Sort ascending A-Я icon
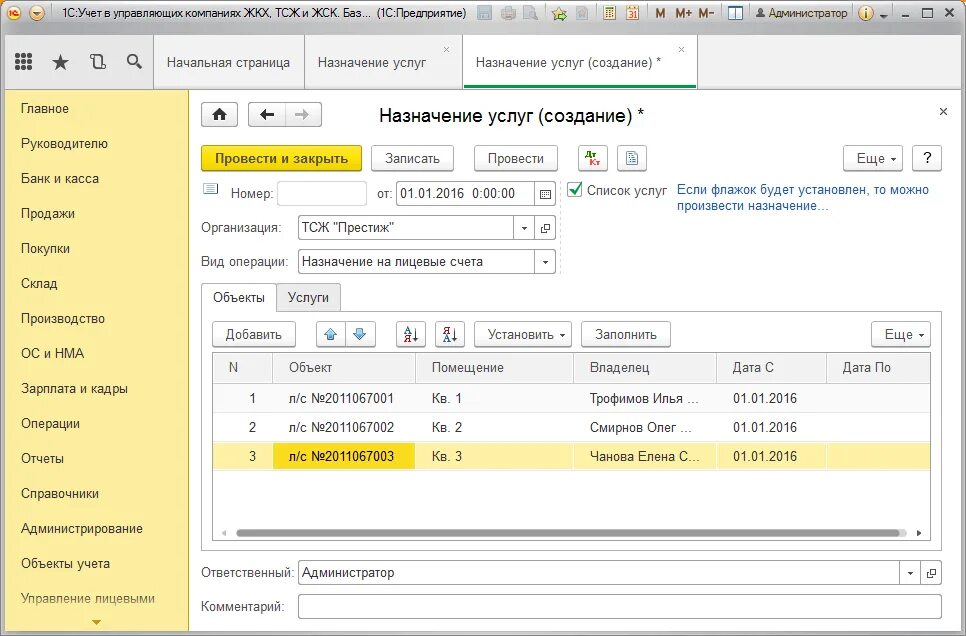 click(x=410, y=335)
